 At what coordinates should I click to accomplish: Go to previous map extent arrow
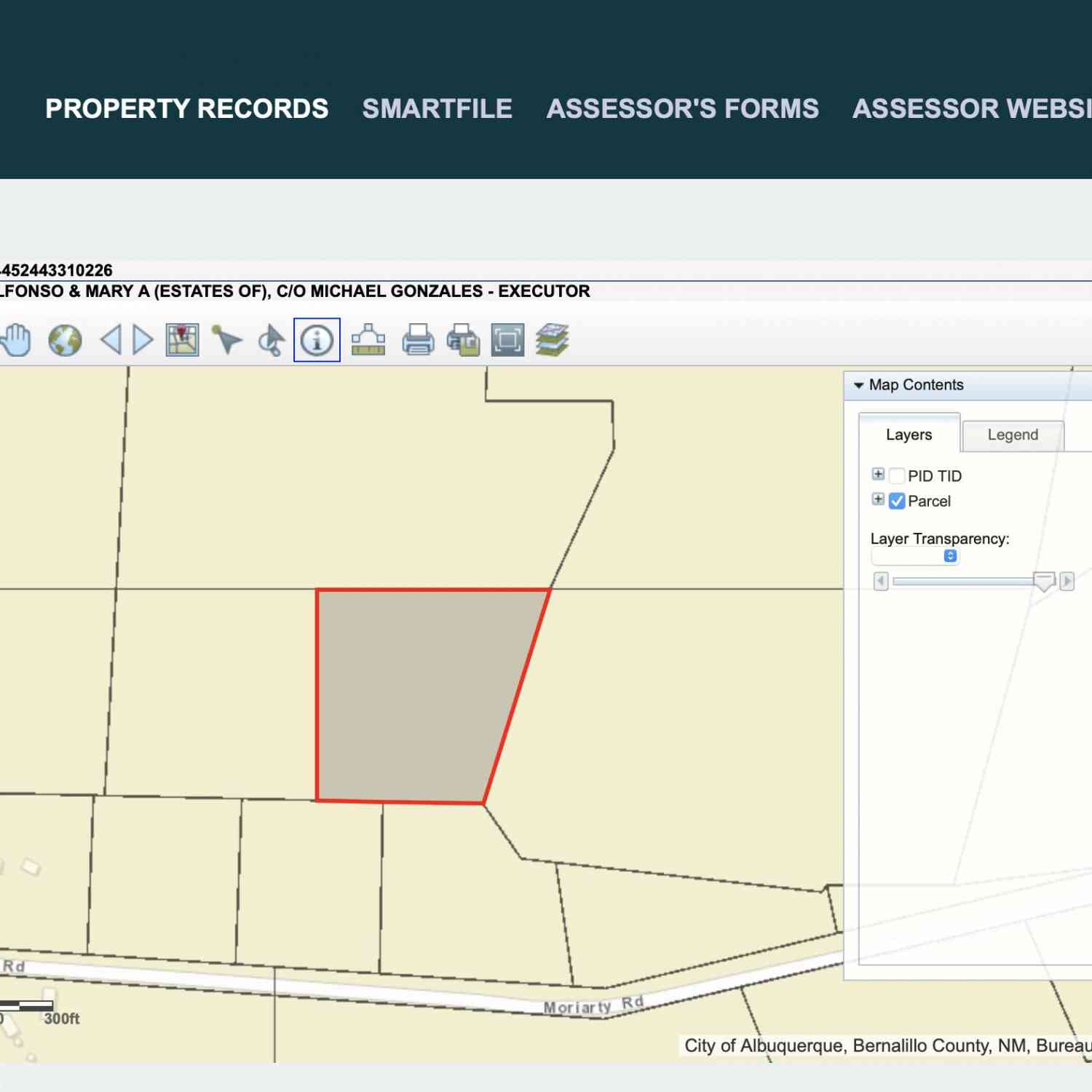click(x=111, y=340)
